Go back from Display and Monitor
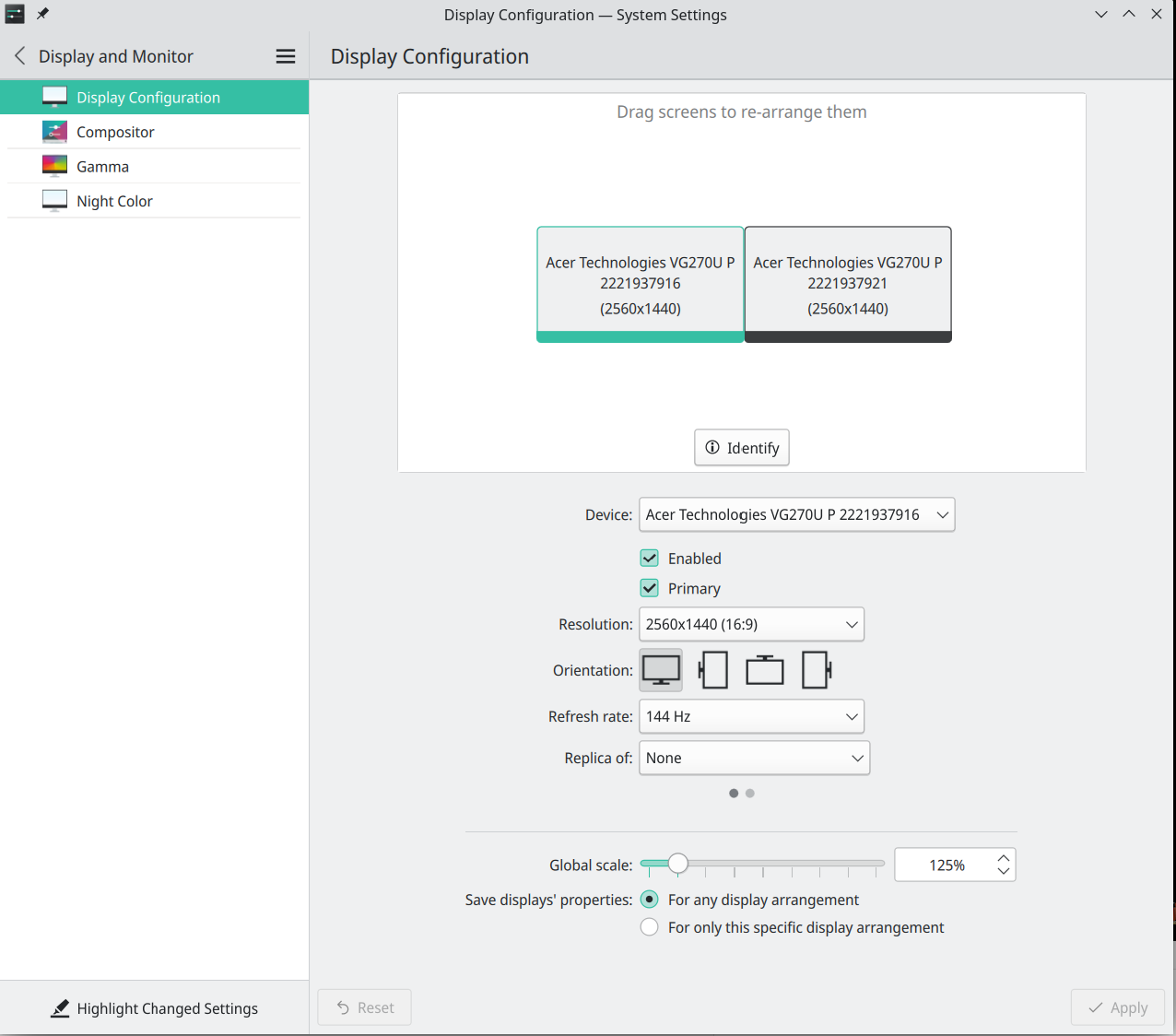 click(19, 56)
